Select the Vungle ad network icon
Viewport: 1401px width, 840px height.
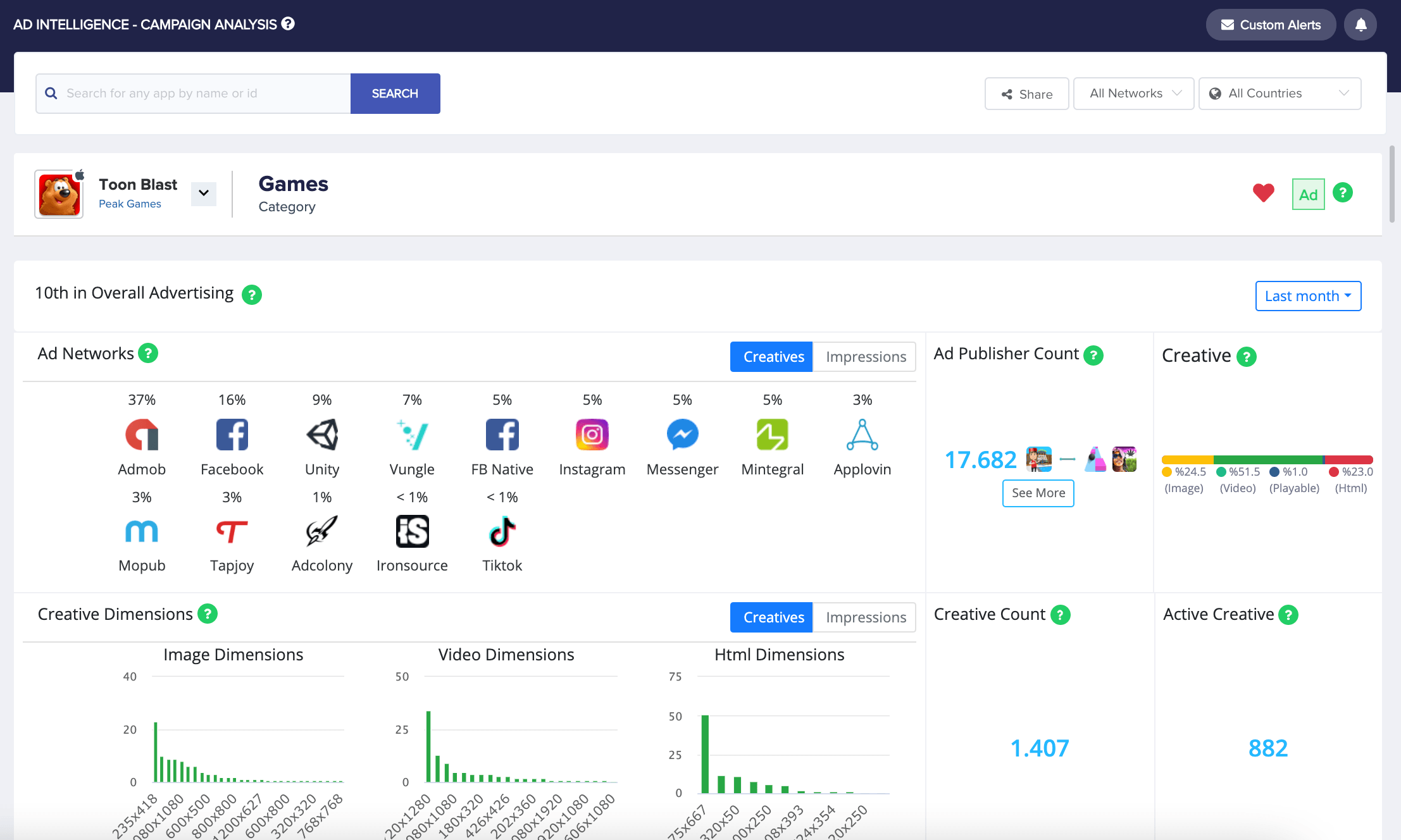coord(412,435)
